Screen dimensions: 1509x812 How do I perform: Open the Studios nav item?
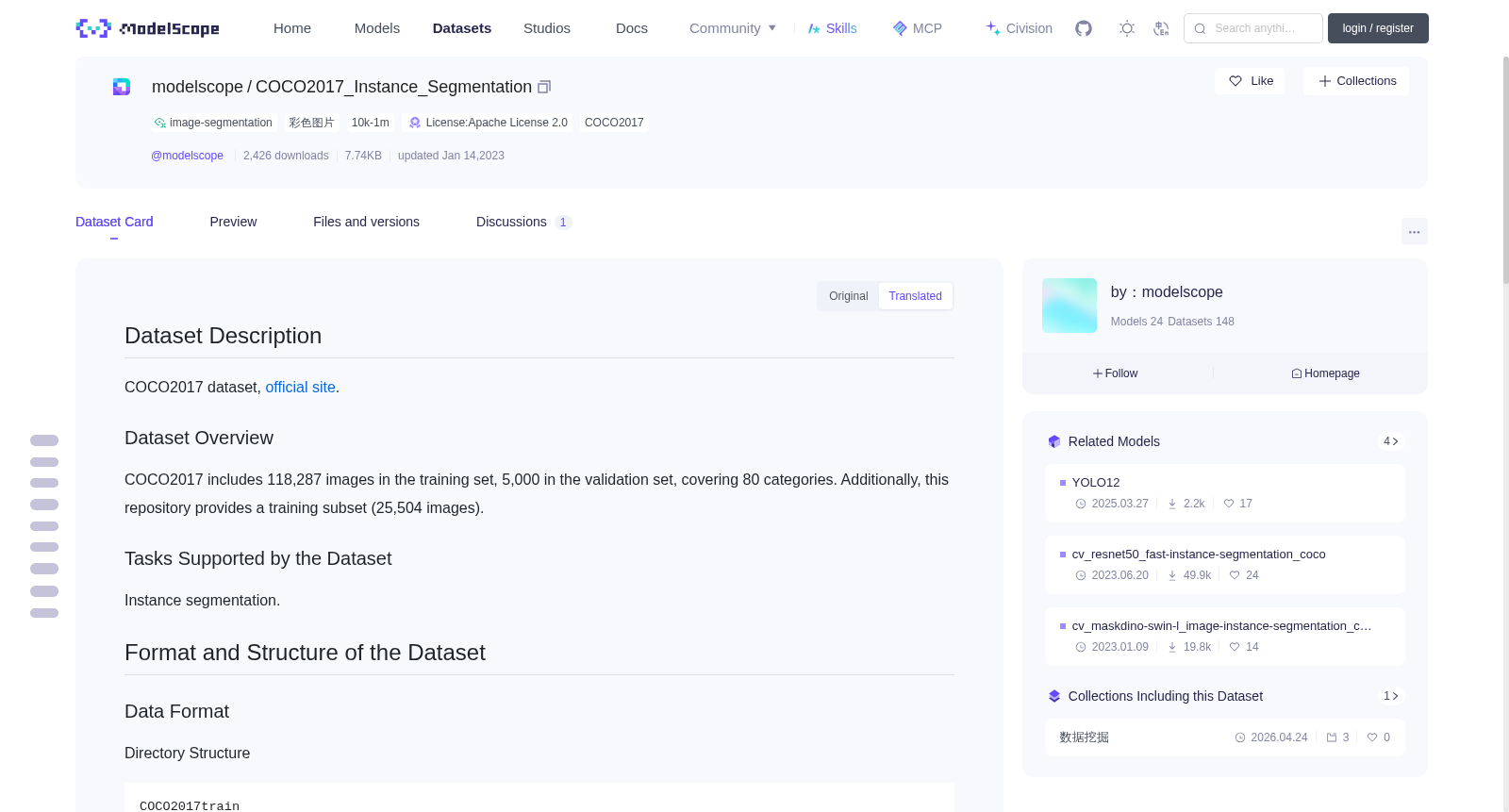point(547,28)
